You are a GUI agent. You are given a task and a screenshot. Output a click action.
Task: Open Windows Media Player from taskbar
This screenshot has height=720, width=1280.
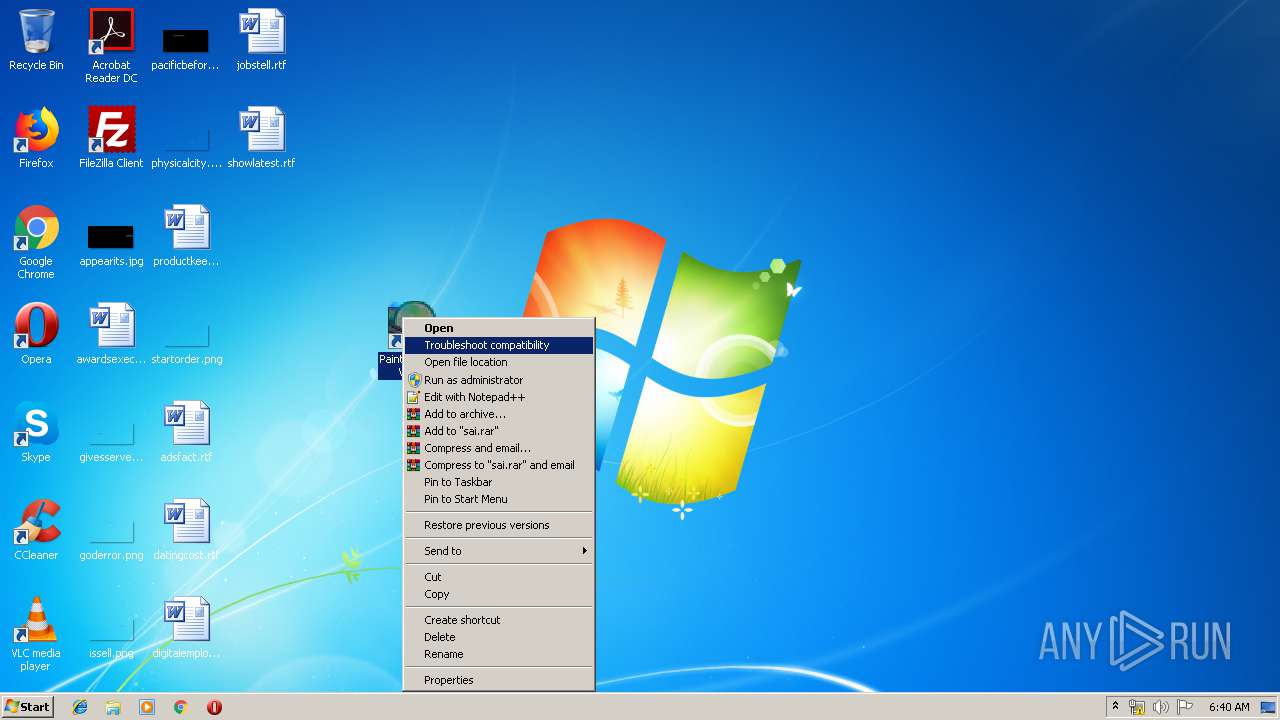tap(147, 707)
